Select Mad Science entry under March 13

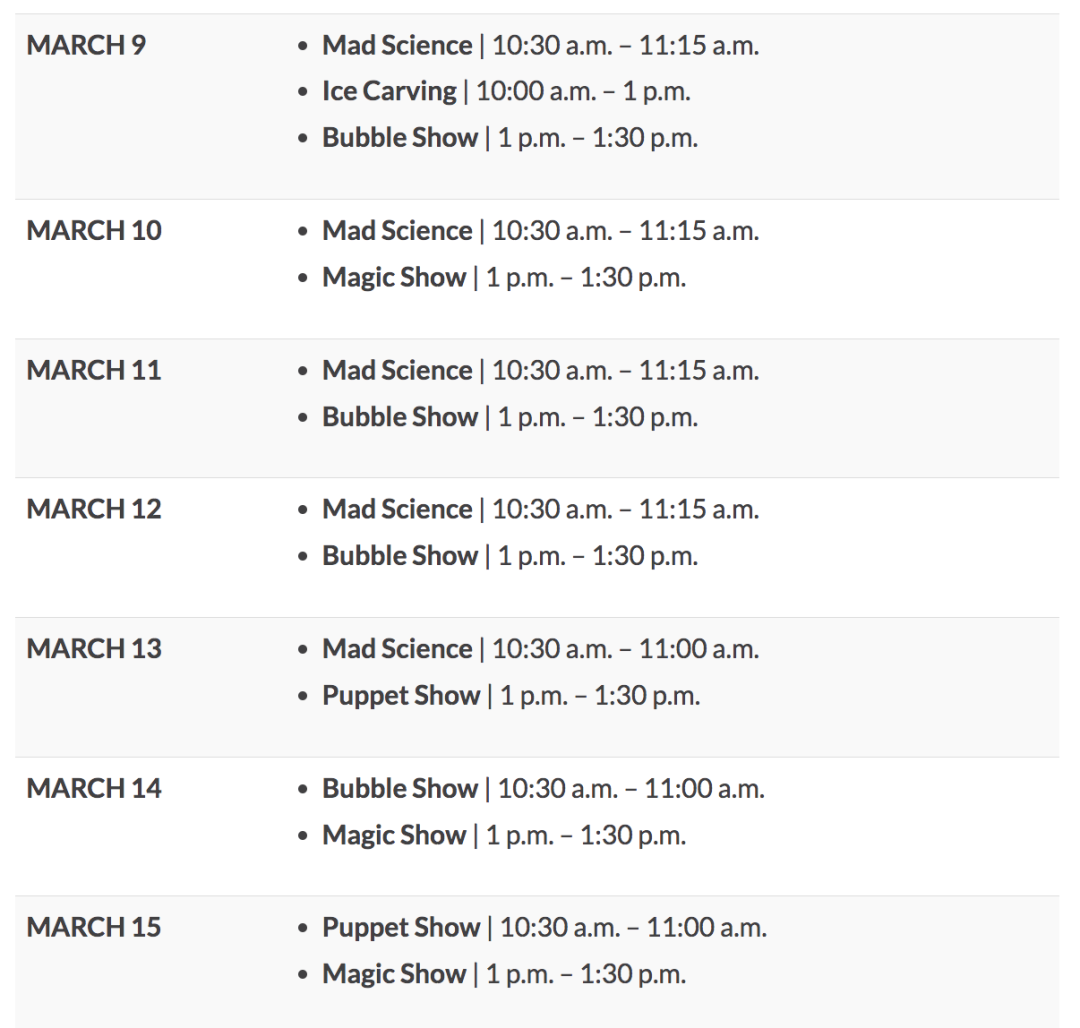tap(396, 648)
